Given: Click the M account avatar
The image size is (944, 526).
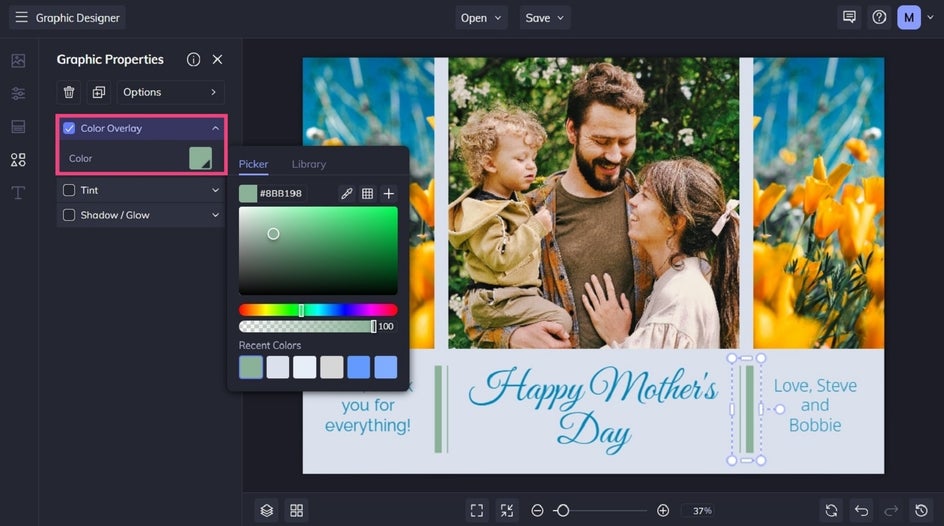Looking at the screenshot, I should tap(909, 17).
